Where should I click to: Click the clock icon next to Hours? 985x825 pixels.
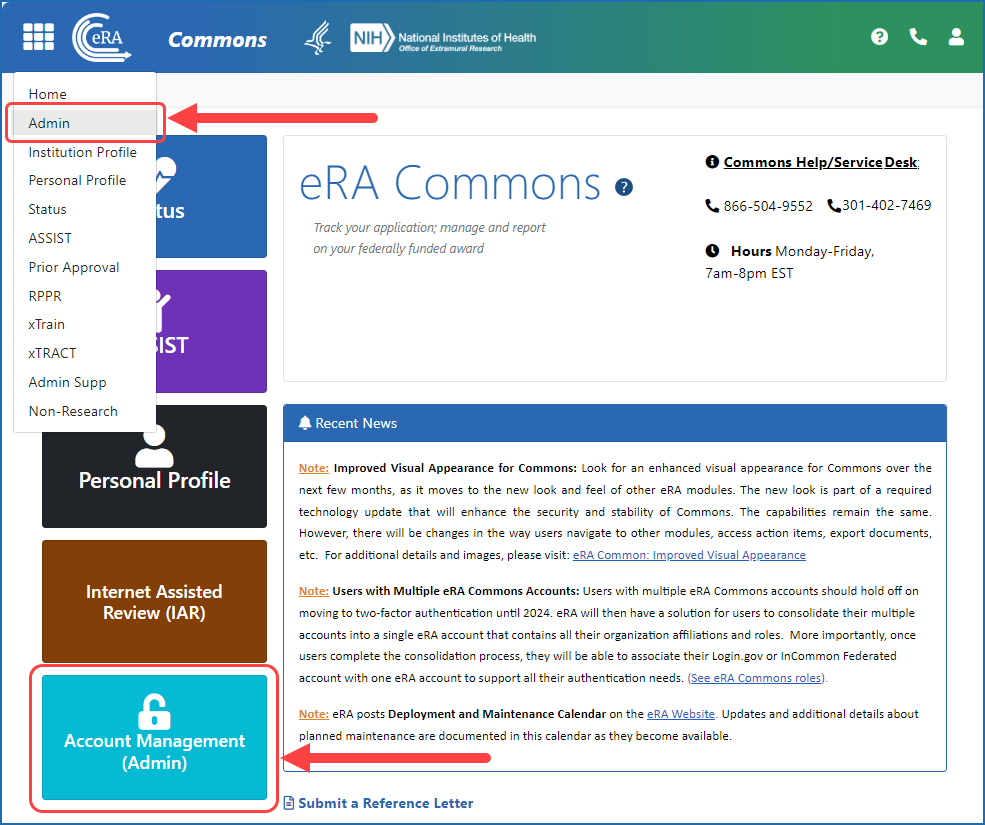tap(712, 251)
